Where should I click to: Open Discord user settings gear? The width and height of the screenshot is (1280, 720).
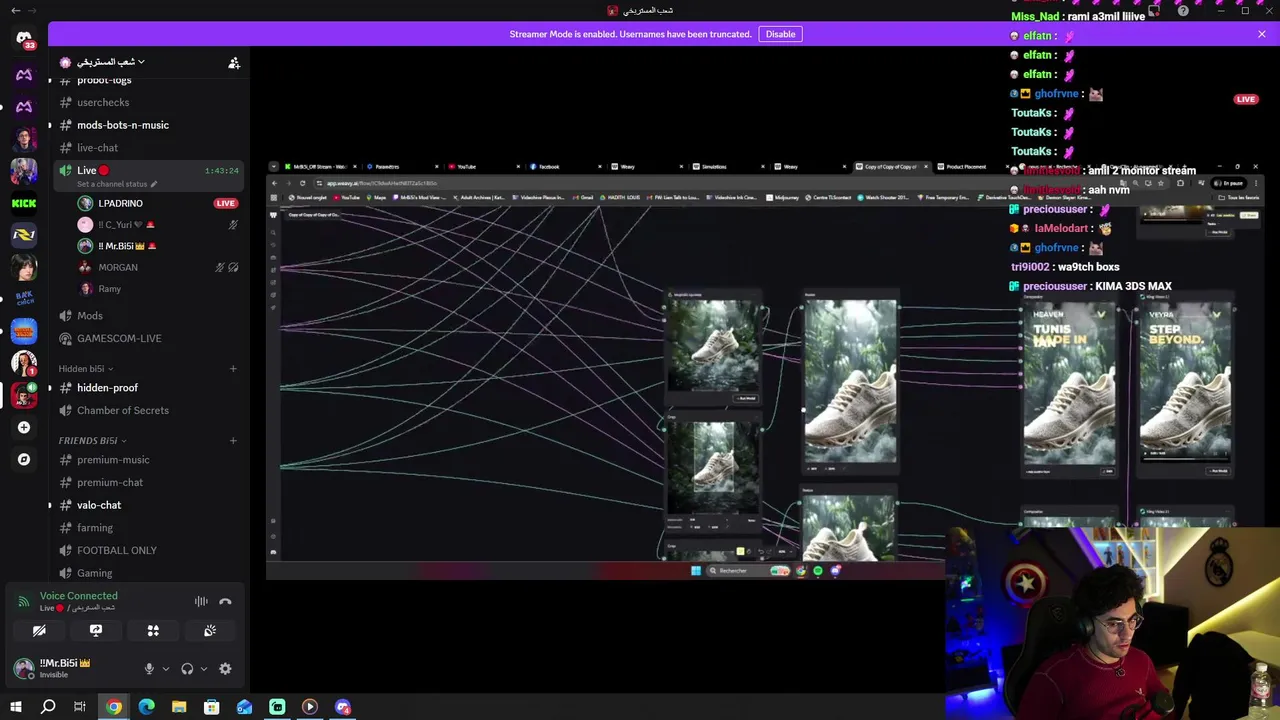225,669
